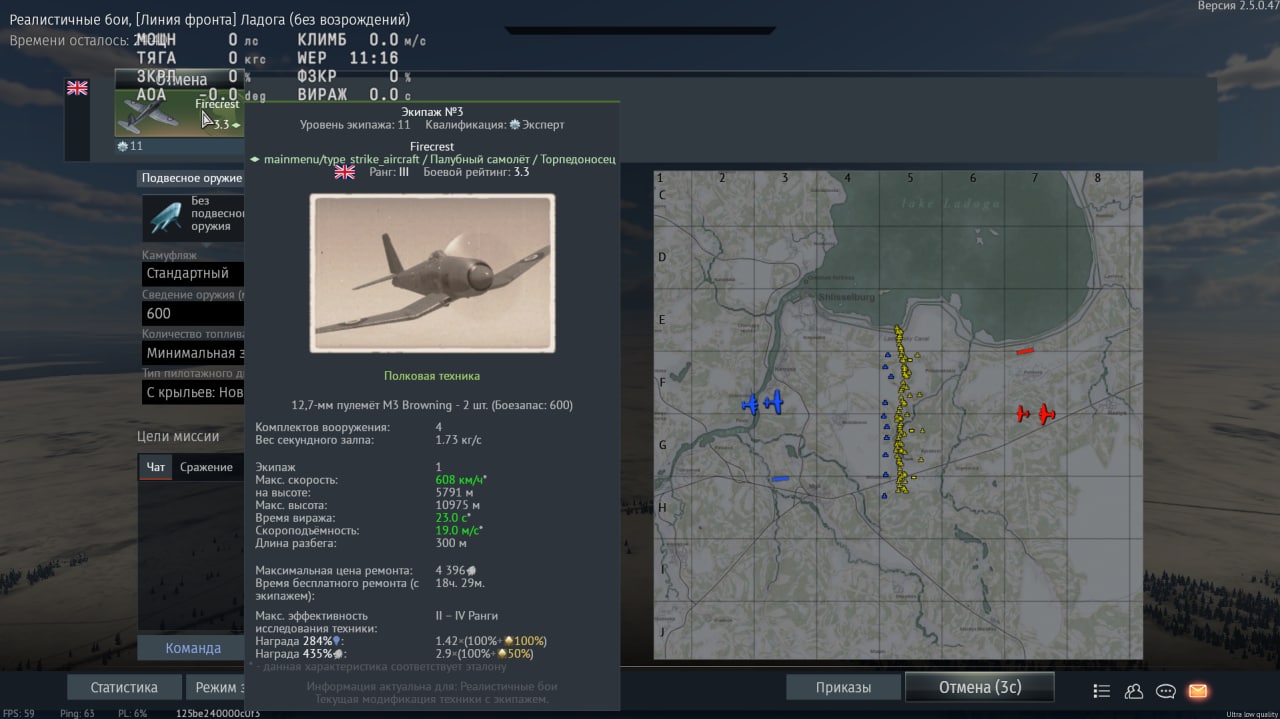Click the 'WEP 11:16' HUD readout

click(348, 58)
